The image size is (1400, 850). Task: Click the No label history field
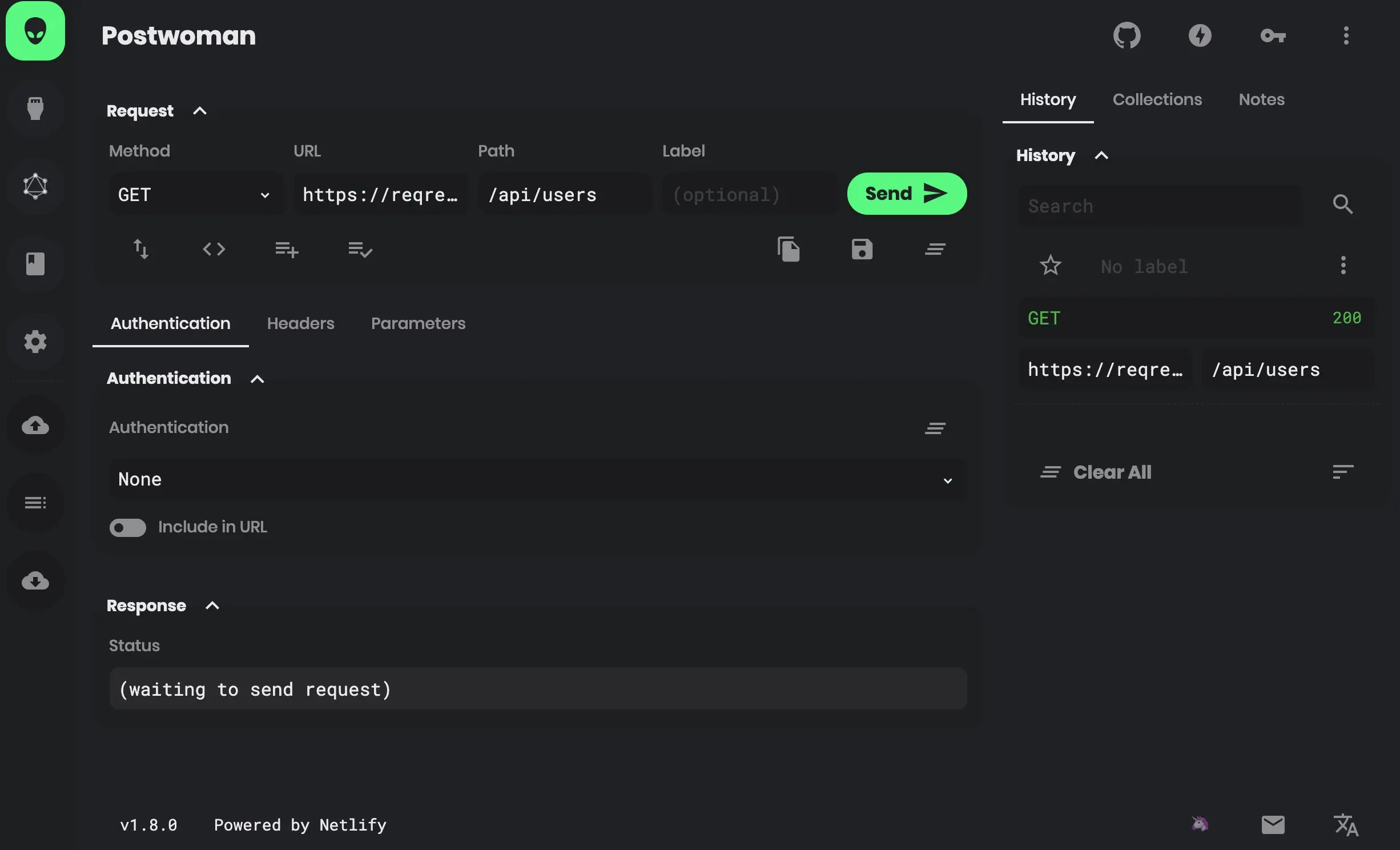point(1197,266)
